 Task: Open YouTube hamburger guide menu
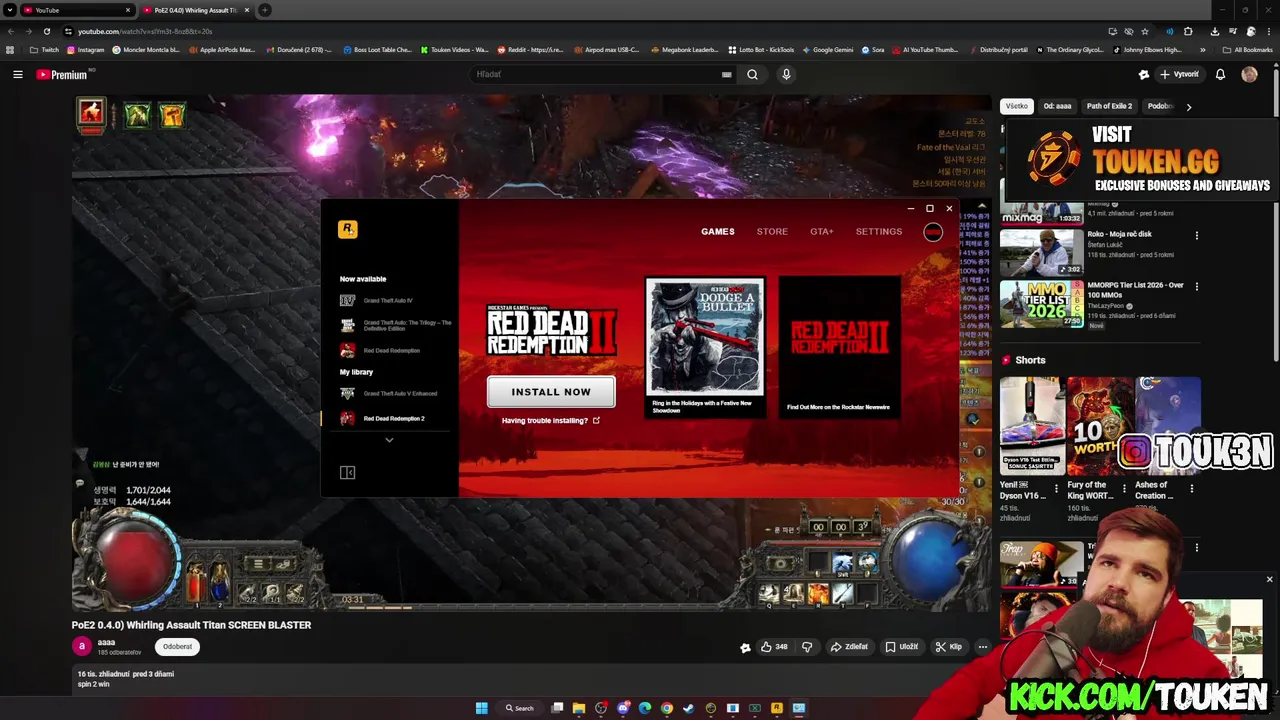[x=17, y=74]
